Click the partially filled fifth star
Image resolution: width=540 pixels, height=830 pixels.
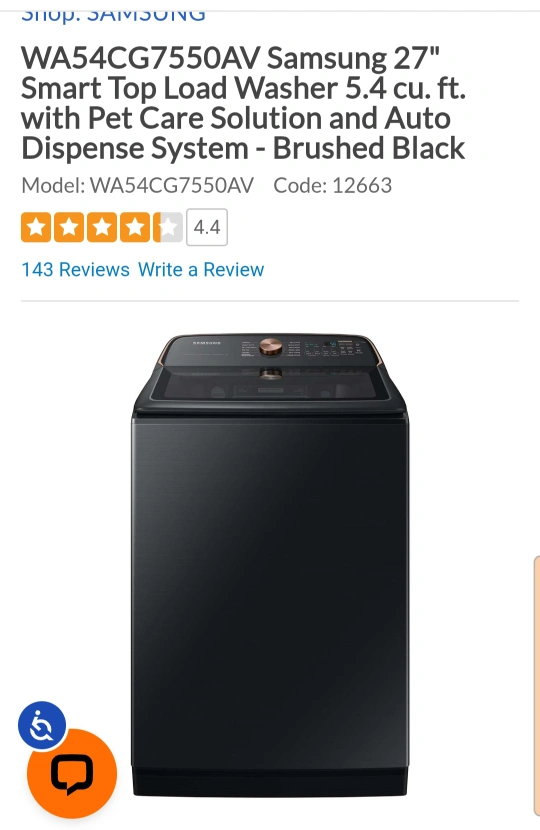[167, 227]
